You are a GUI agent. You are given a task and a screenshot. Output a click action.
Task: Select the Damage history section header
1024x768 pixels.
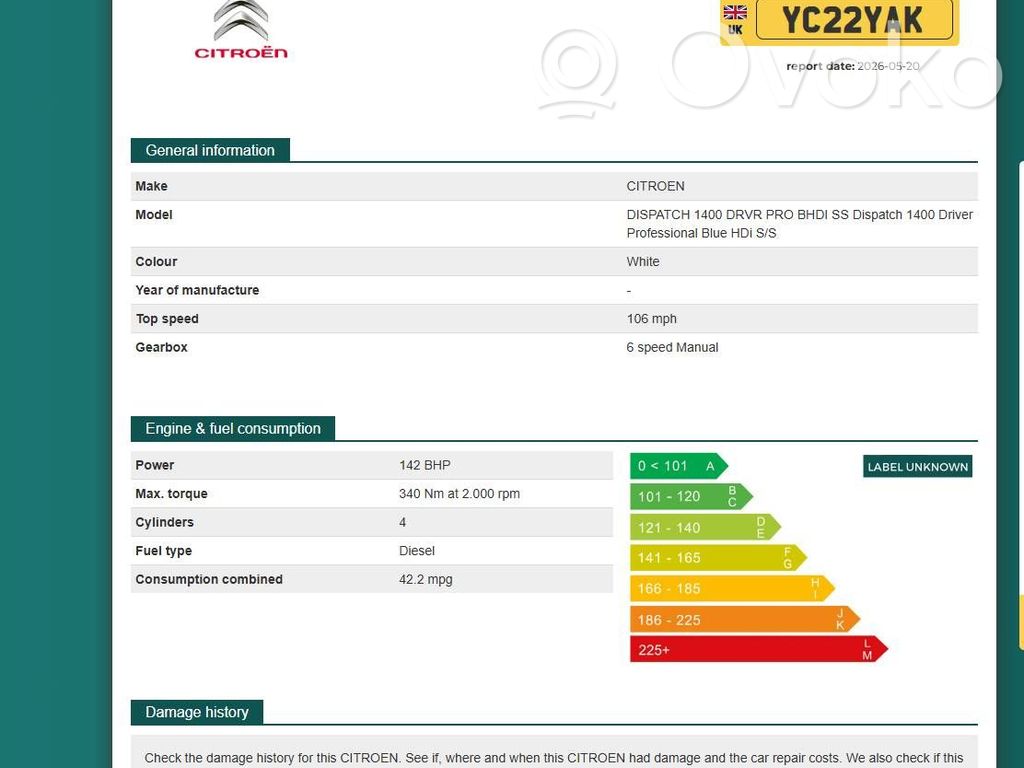point(197,712)
